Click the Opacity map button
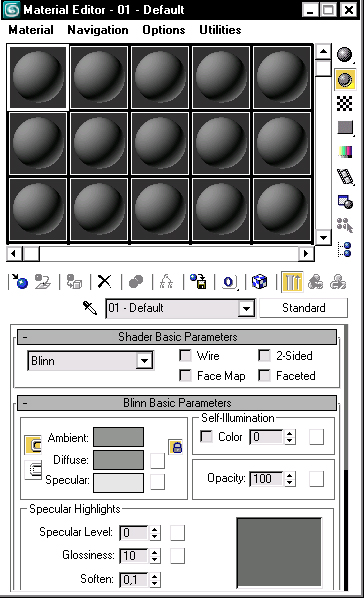Viewport: 364px width, 598px height. [x=317, y=479]
